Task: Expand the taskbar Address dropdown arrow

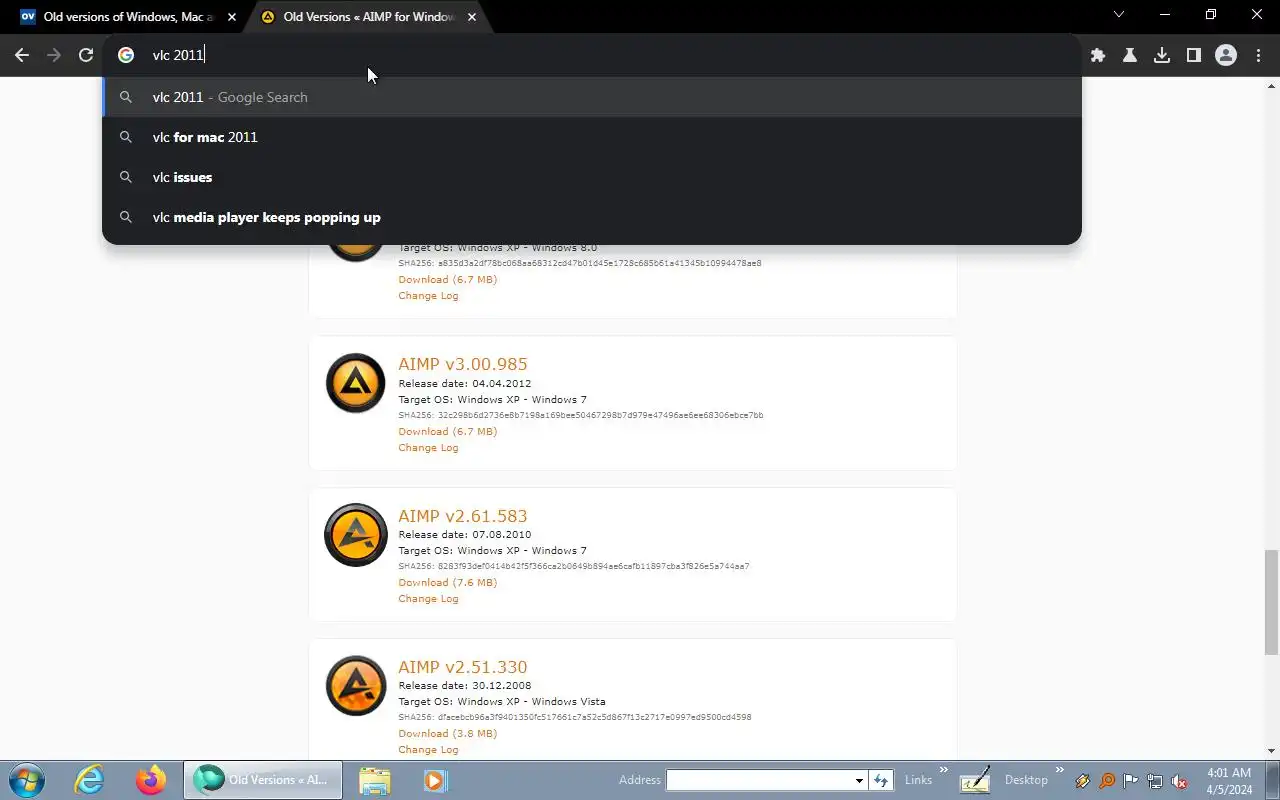Action: (859, 780)
